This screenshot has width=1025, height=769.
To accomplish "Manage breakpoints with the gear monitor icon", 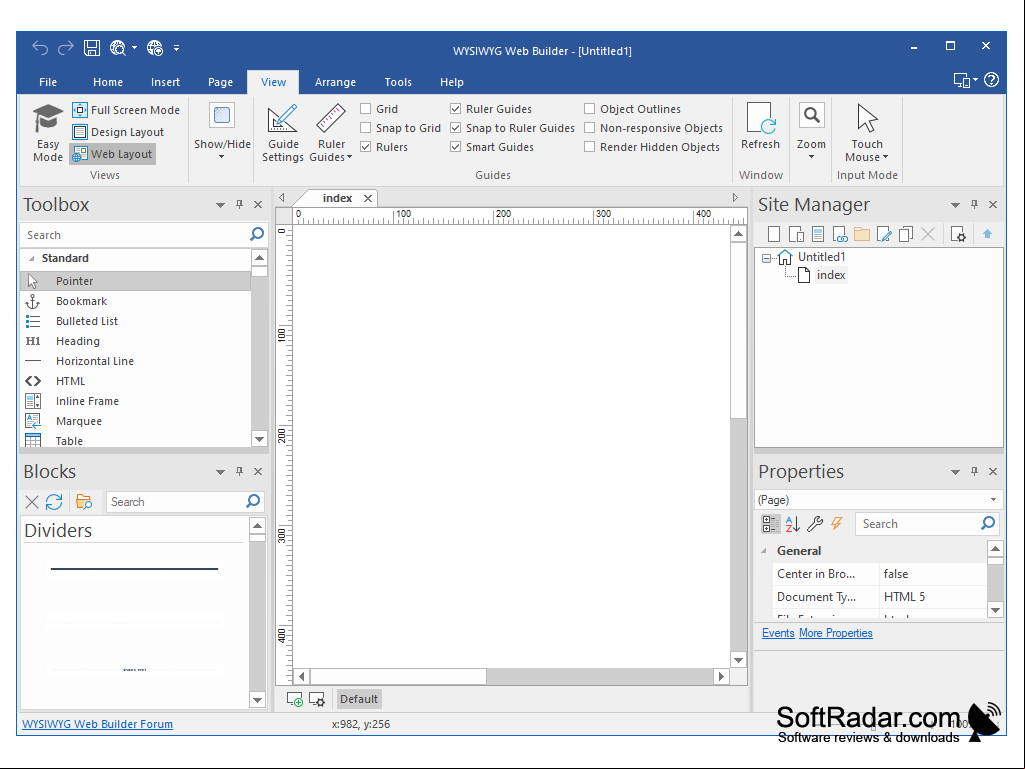I will (316, 699).
